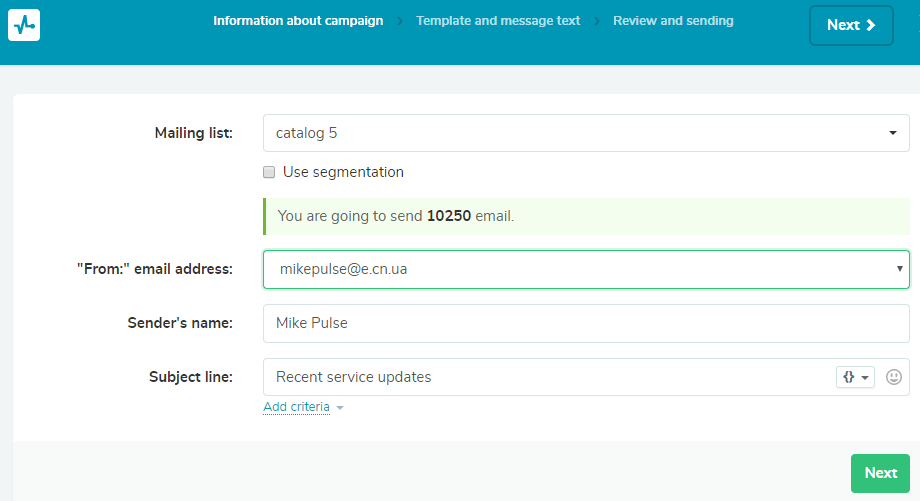This screenshot has height=501, width=920.
Task: Click the arrow separator before Review and sending
Action: pos(597,21)
